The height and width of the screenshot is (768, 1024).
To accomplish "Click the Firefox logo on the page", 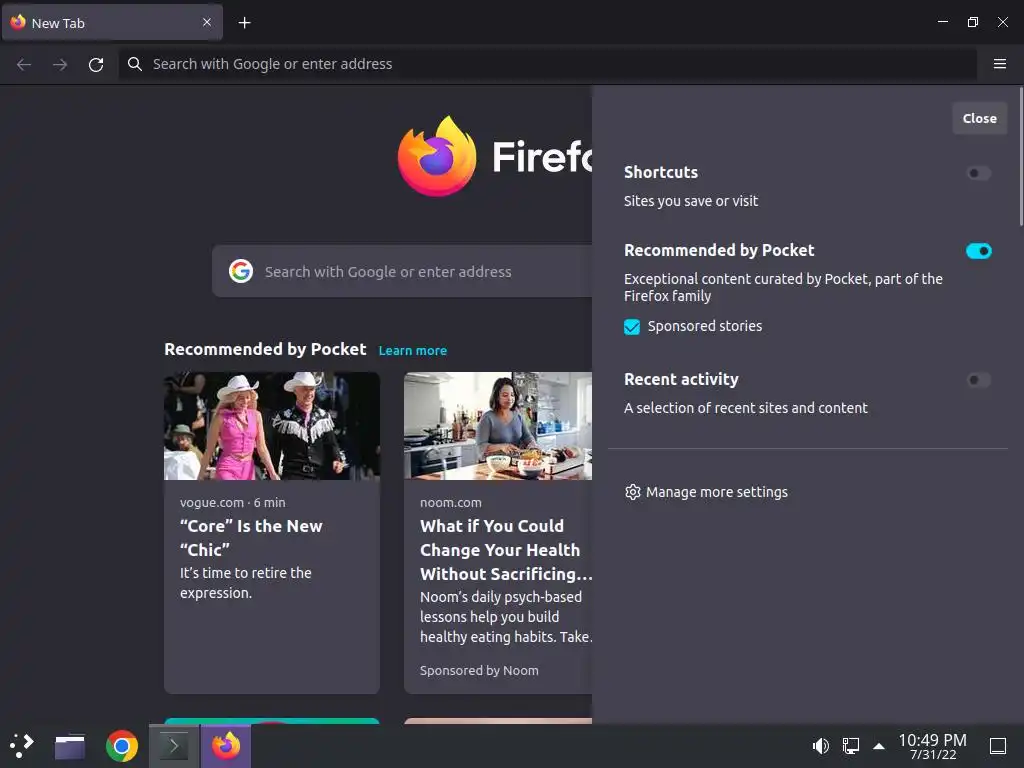I will click(437, 157).
